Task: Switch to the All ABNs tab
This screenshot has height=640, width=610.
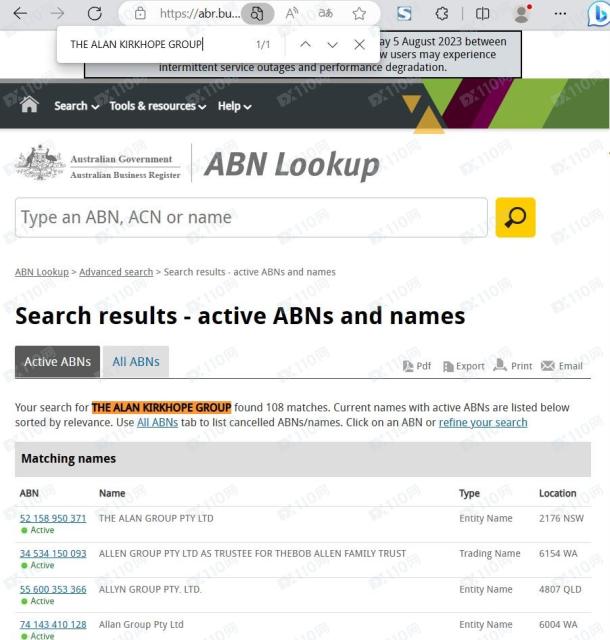Action: tap(136, 362)
